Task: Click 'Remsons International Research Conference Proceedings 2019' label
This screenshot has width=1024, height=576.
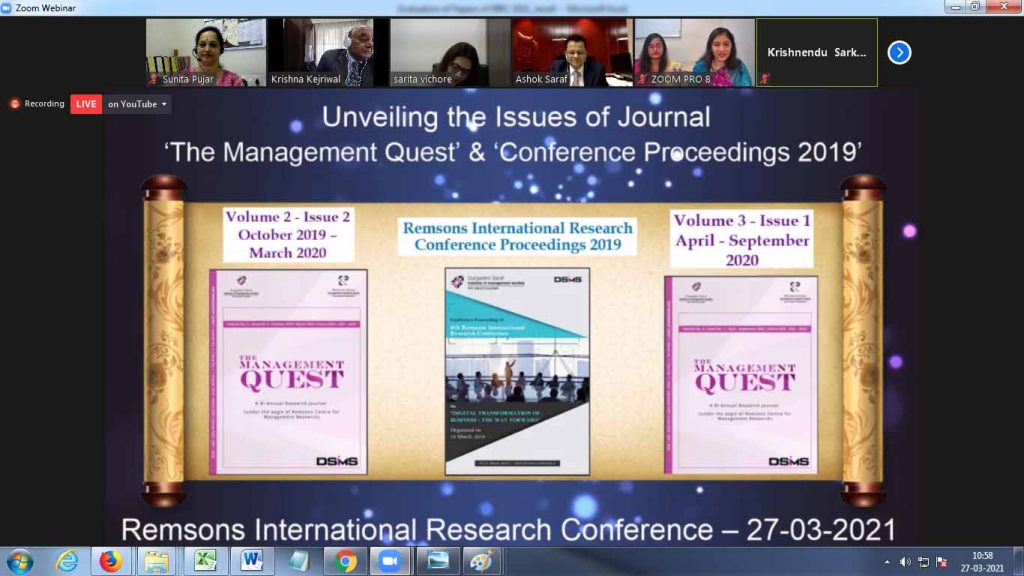Action: click(517, 236)
